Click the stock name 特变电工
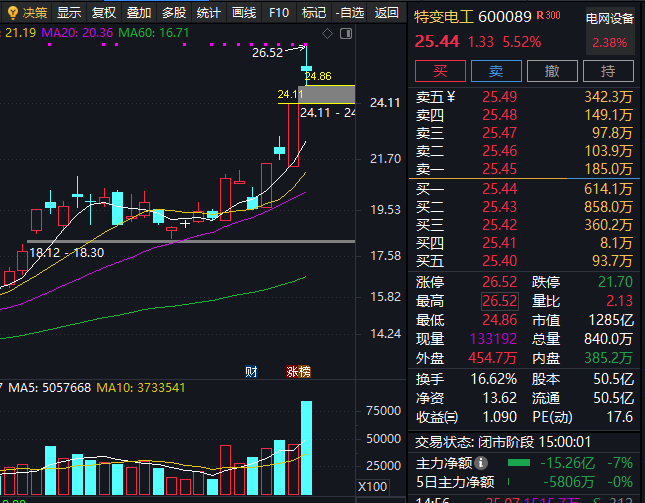Viewport: 645px width, 503px height. pyautogui.click(x=443, y=17)
